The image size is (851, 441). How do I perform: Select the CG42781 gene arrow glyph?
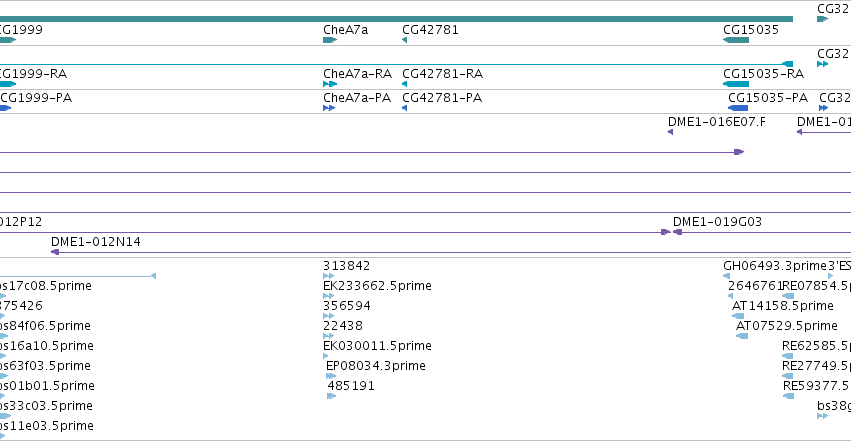click(404, 40)
